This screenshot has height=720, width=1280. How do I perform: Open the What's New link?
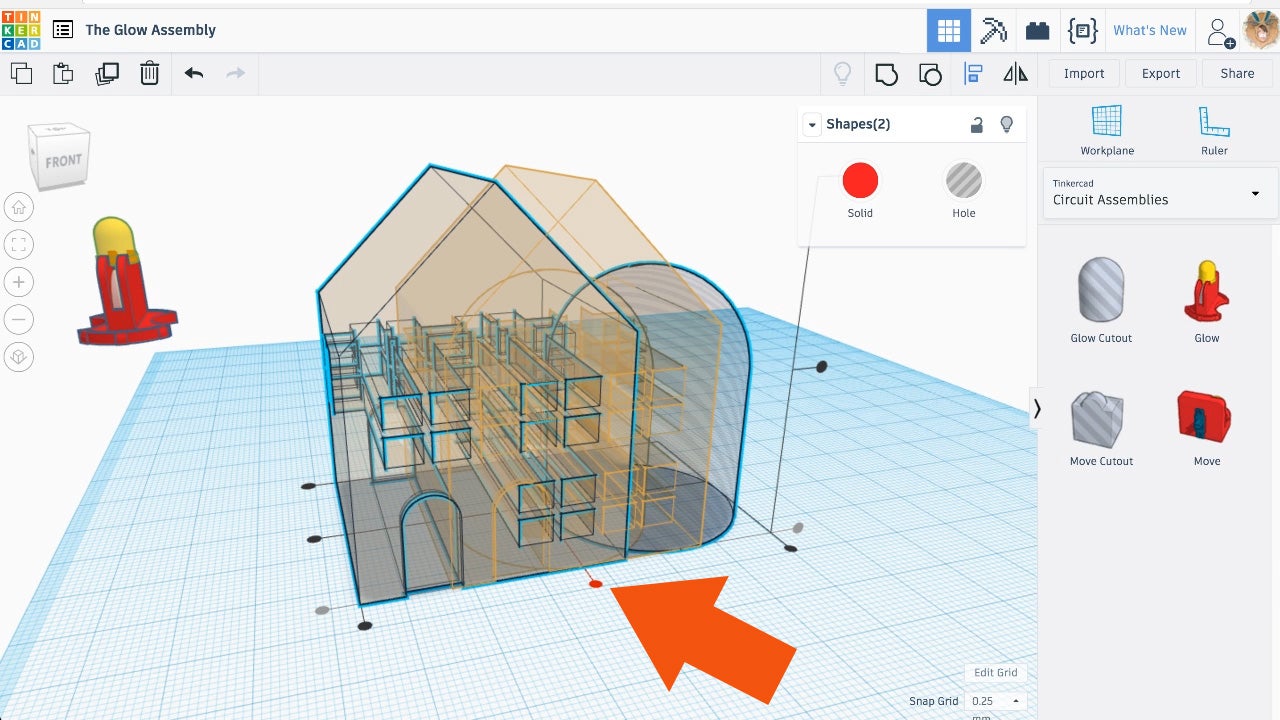[1150, 30]
